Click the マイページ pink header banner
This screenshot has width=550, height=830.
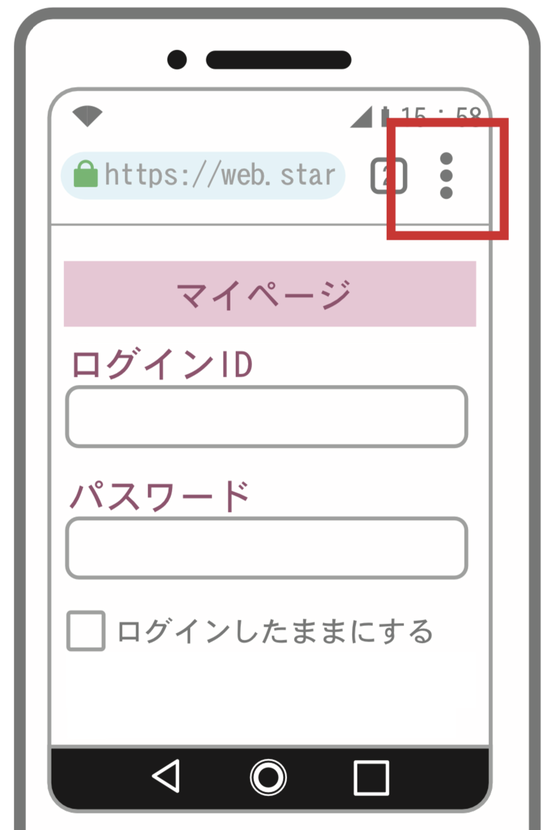click(x=270, y=294)
